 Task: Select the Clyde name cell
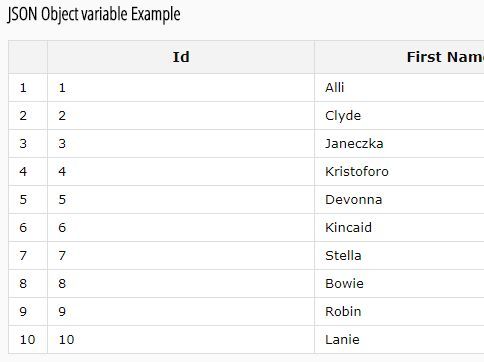[399, 116]
